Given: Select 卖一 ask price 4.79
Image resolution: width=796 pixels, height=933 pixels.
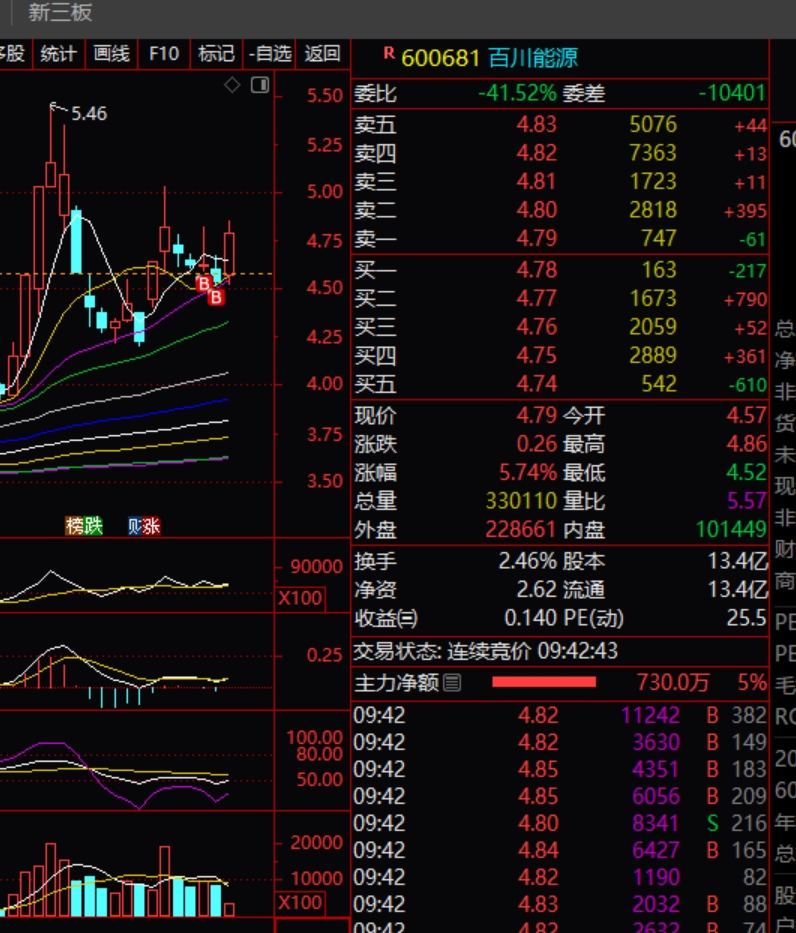Looking at the screenshot, I should [x=536, y=239].
